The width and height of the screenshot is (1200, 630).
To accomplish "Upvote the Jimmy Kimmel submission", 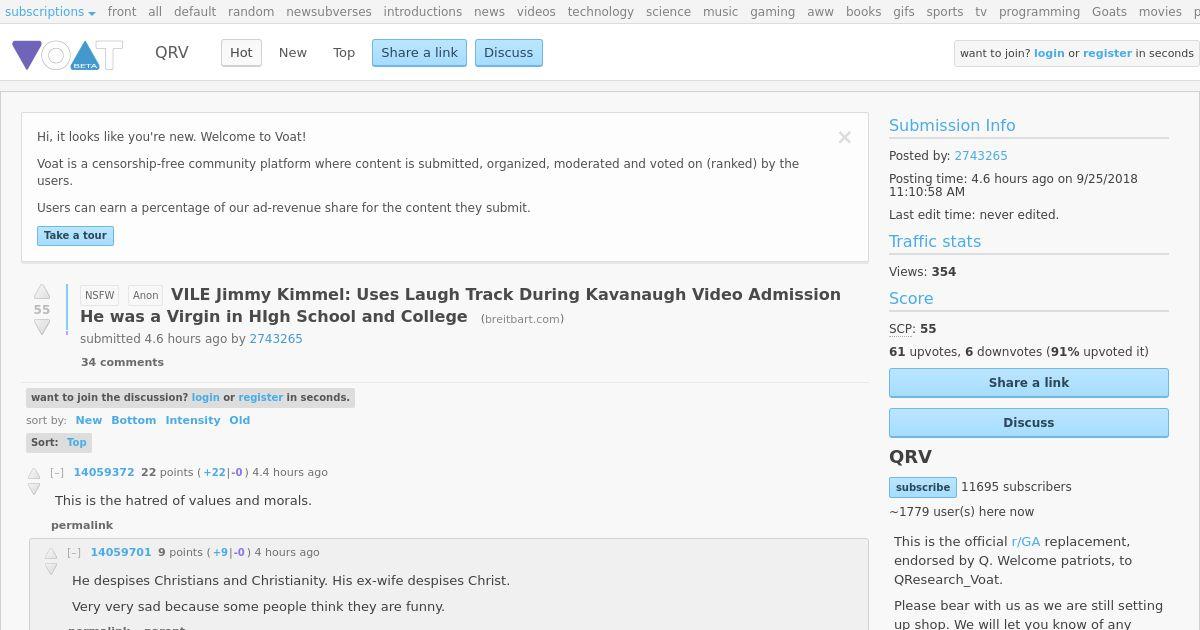I will pos(42,292).
